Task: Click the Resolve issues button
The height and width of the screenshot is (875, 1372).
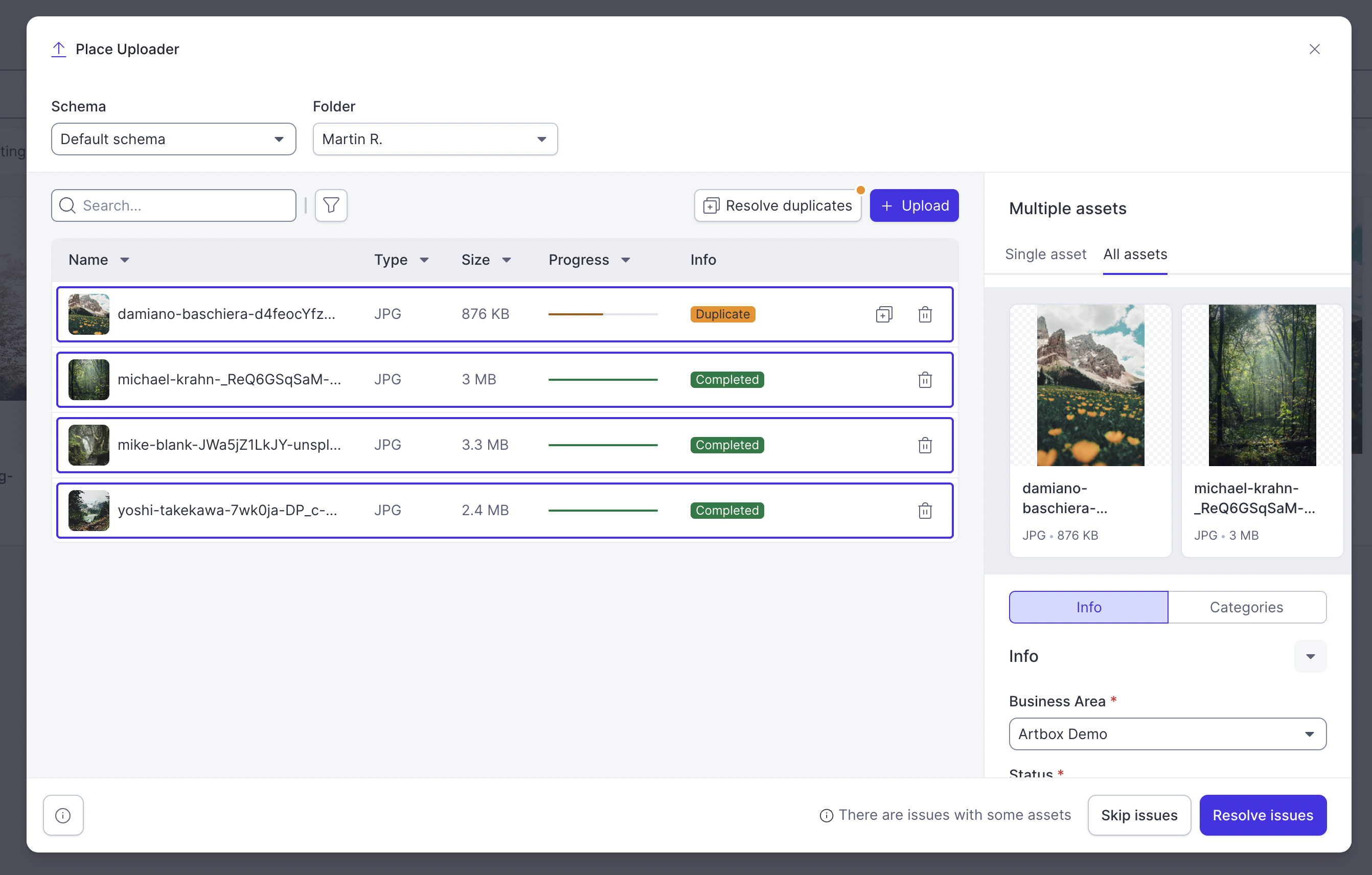Action: point(1263,815)
